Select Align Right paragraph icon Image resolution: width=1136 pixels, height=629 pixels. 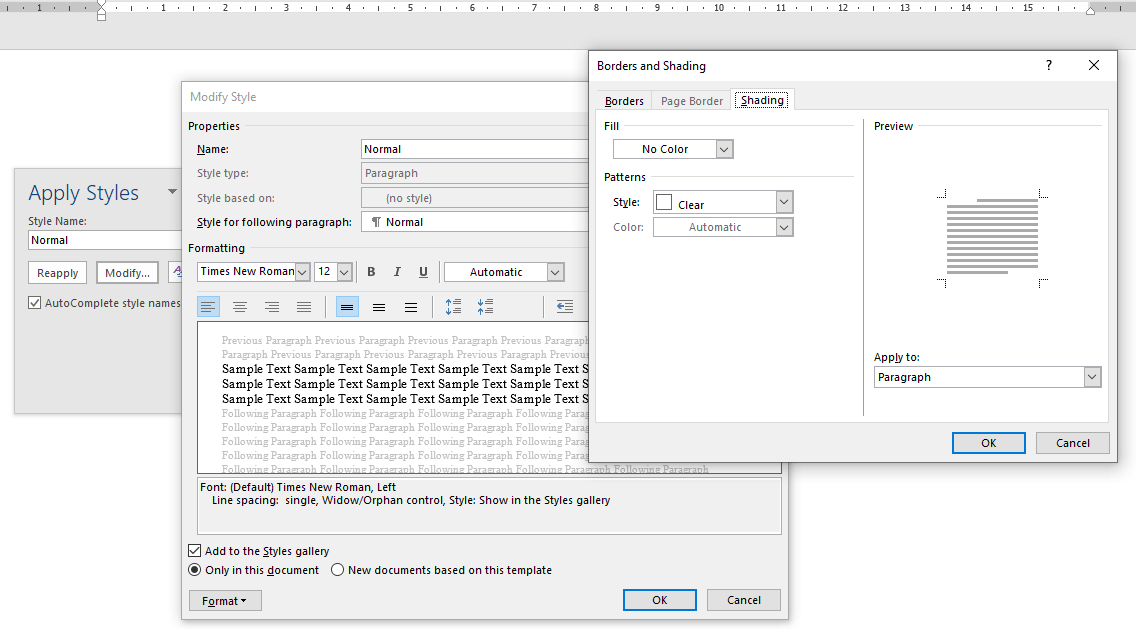[x=272, y=307]
